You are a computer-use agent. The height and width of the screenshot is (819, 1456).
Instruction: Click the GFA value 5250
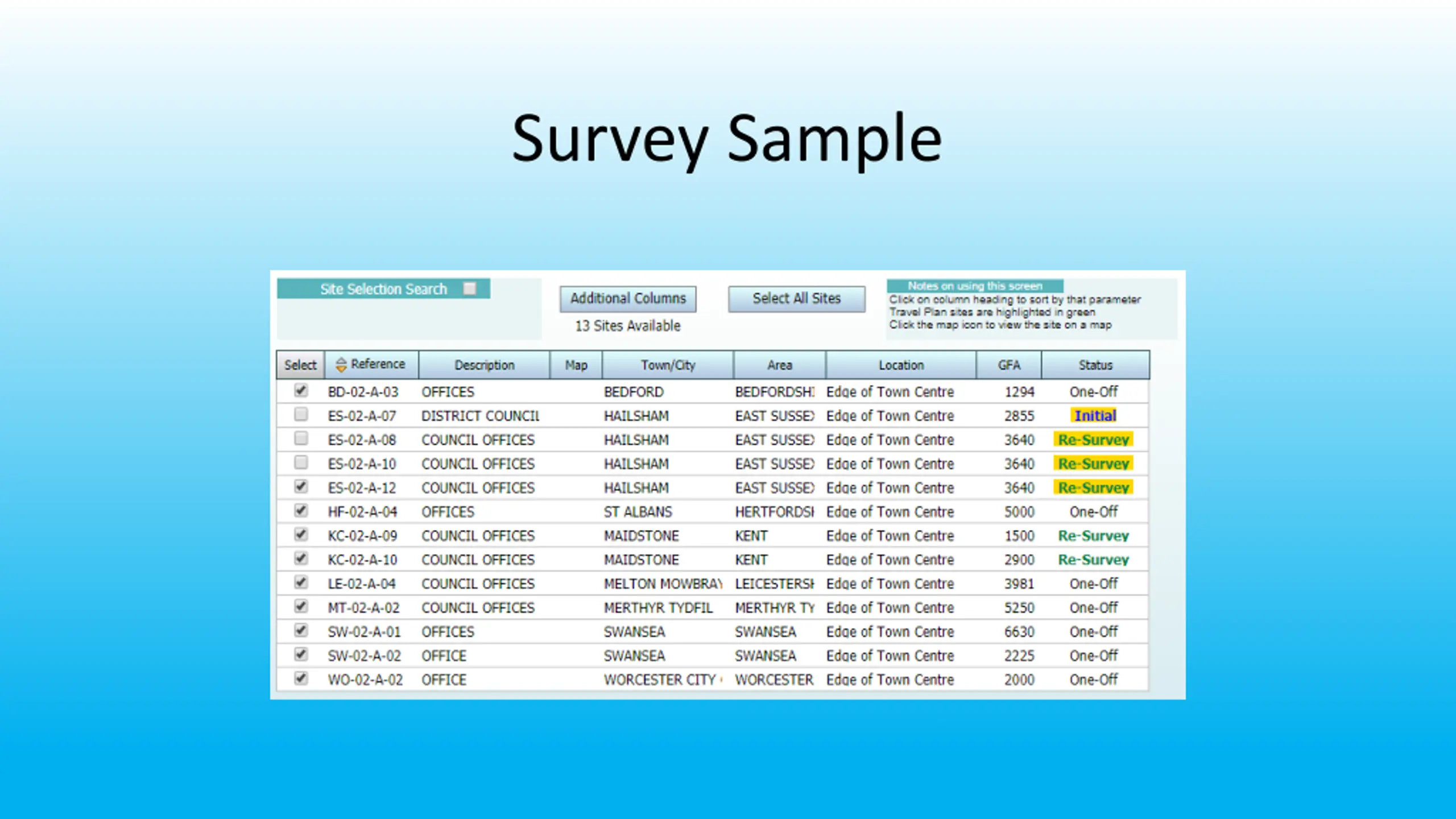click(x=1019, y=607)
